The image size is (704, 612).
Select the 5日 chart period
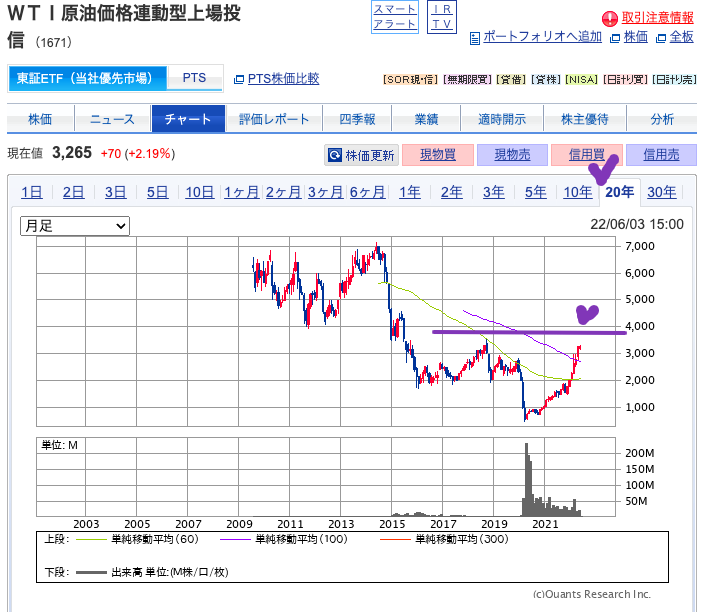point(158,192)
